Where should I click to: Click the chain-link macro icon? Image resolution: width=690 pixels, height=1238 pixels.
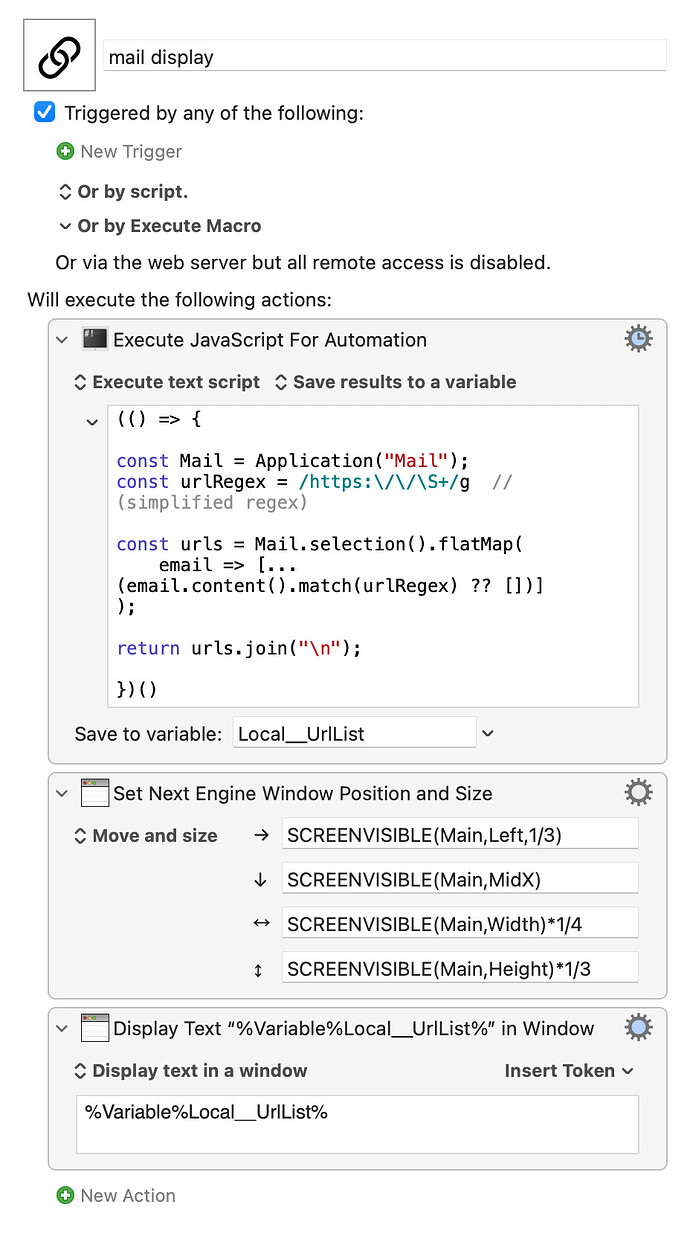[59, 55]
